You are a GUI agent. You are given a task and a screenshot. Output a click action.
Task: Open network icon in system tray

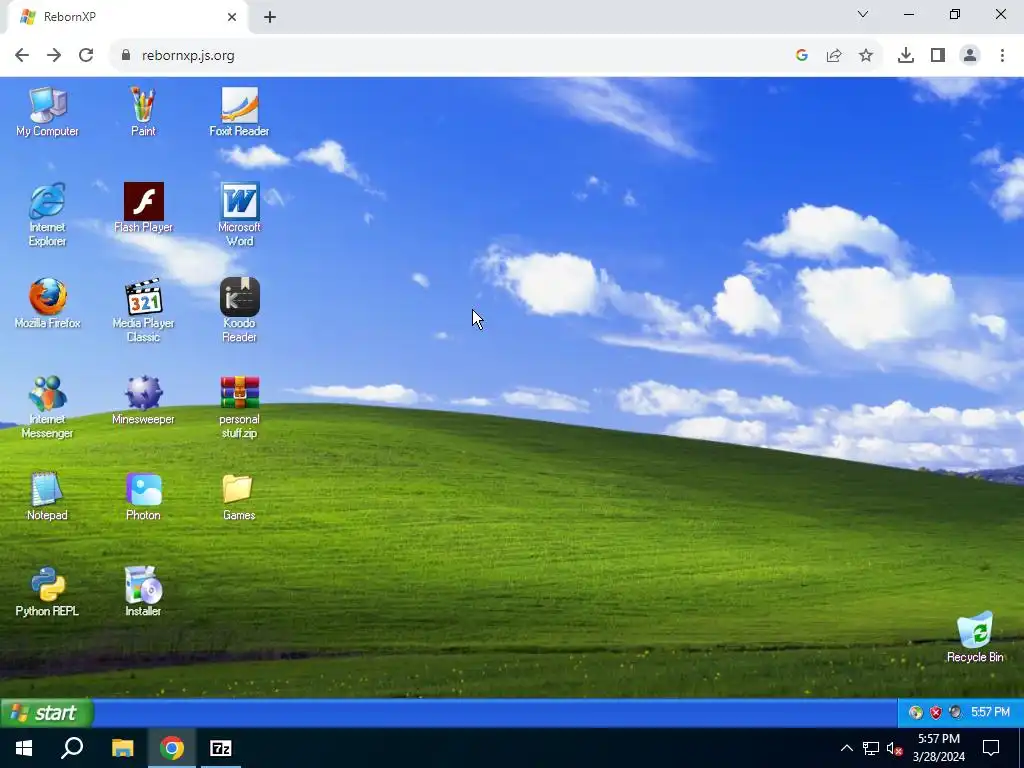point(871,748)
